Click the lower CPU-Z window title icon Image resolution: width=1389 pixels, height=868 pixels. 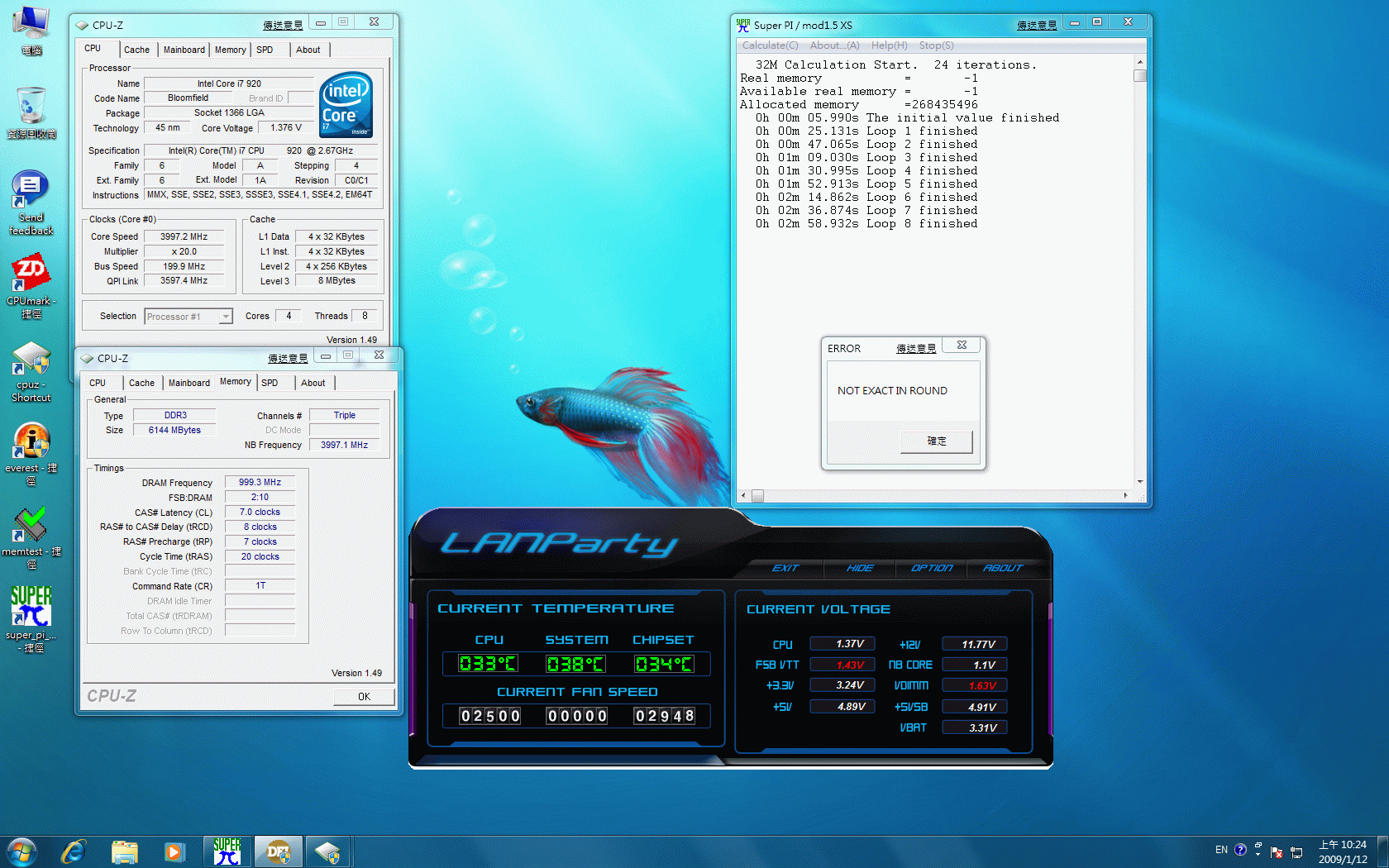pyautogui.click(x=87, y=359)
